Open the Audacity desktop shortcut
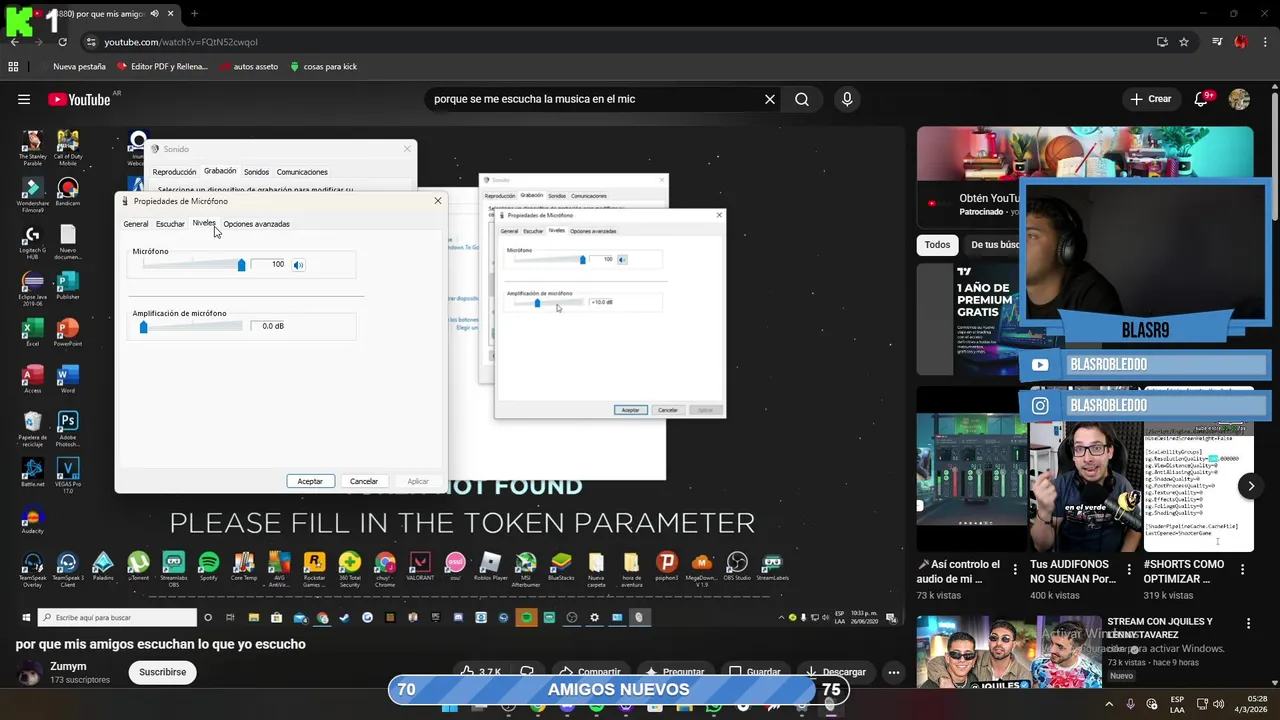This screenshot has height=720, width=1280. click(x=32, y=521)
